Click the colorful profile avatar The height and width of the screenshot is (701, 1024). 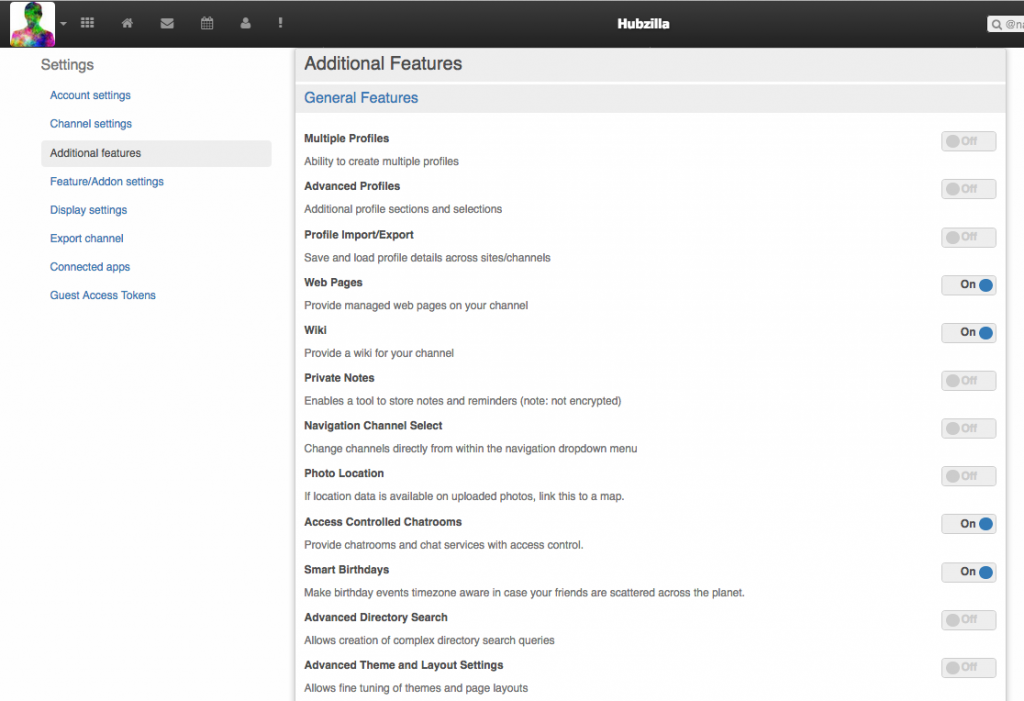[32, 24]
